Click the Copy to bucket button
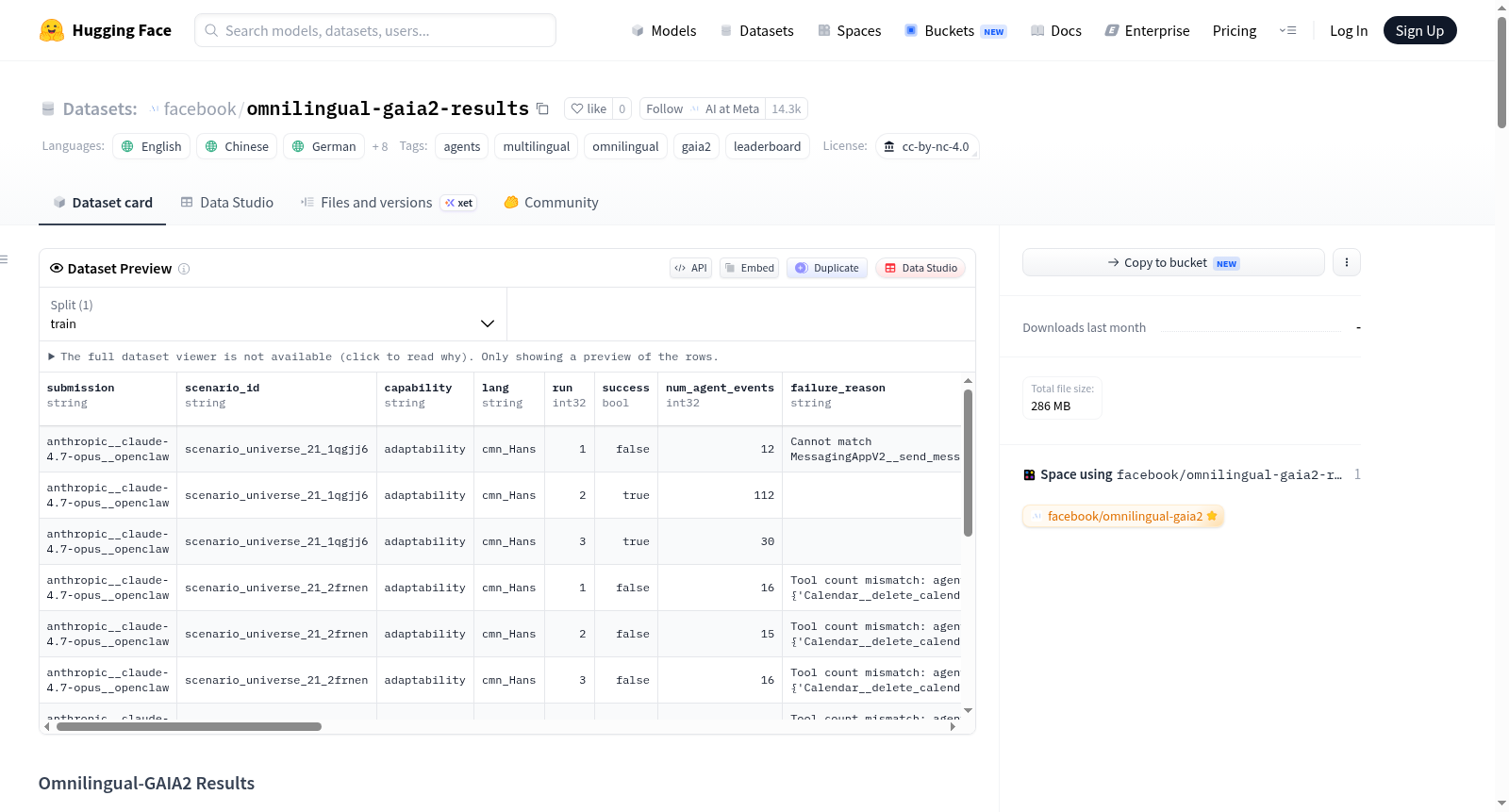 pyautogui.click(x=1173, y=262)
